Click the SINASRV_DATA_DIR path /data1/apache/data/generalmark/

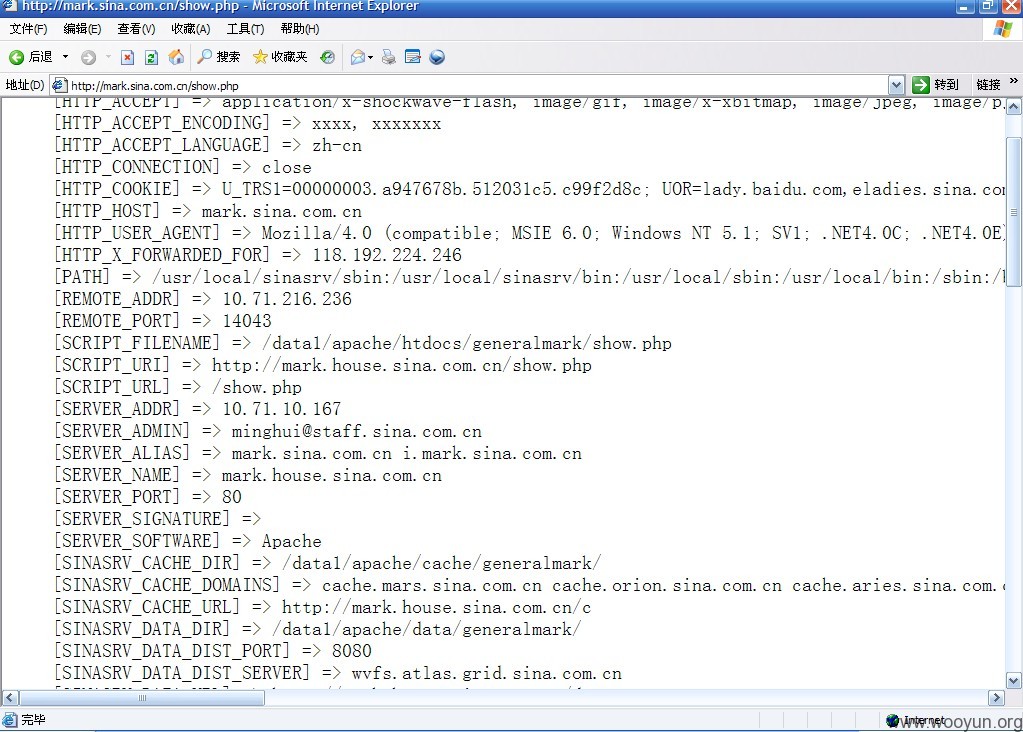point(427,630)
